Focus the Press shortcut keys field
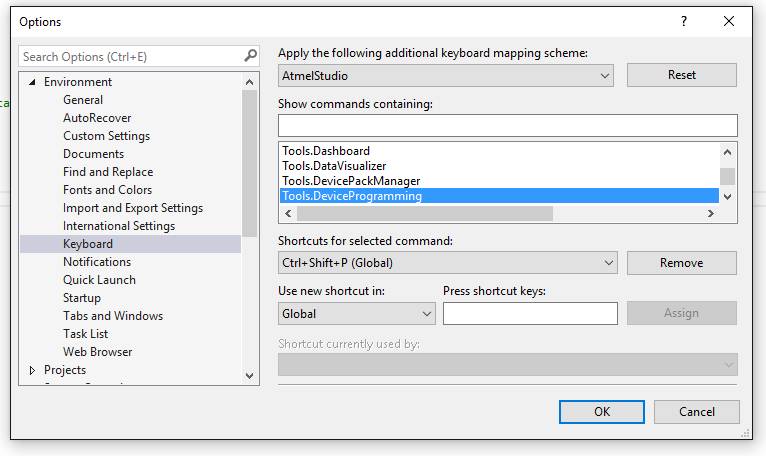Image resolution: width=766 pixels, height=456 pixels. pos(530,314)
